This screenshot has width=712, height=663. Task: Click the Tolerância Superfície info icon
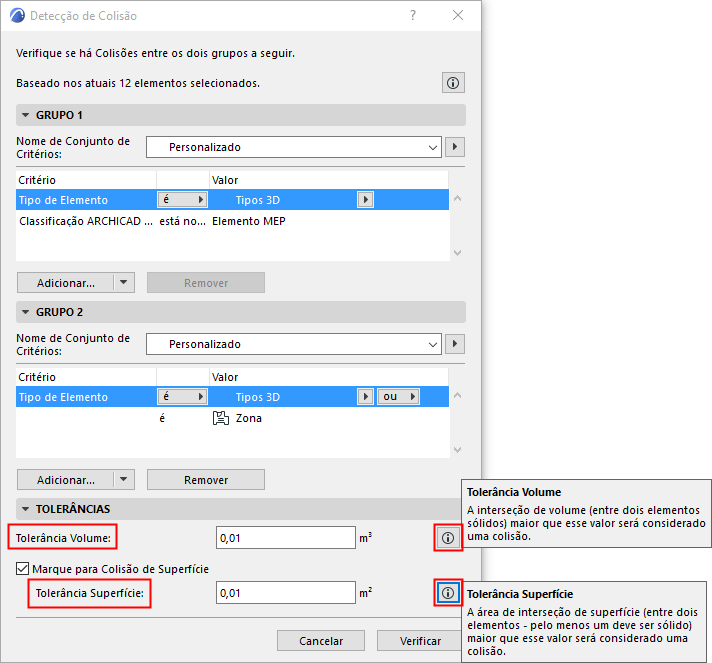pyautogui.click(x=448, y=593)
